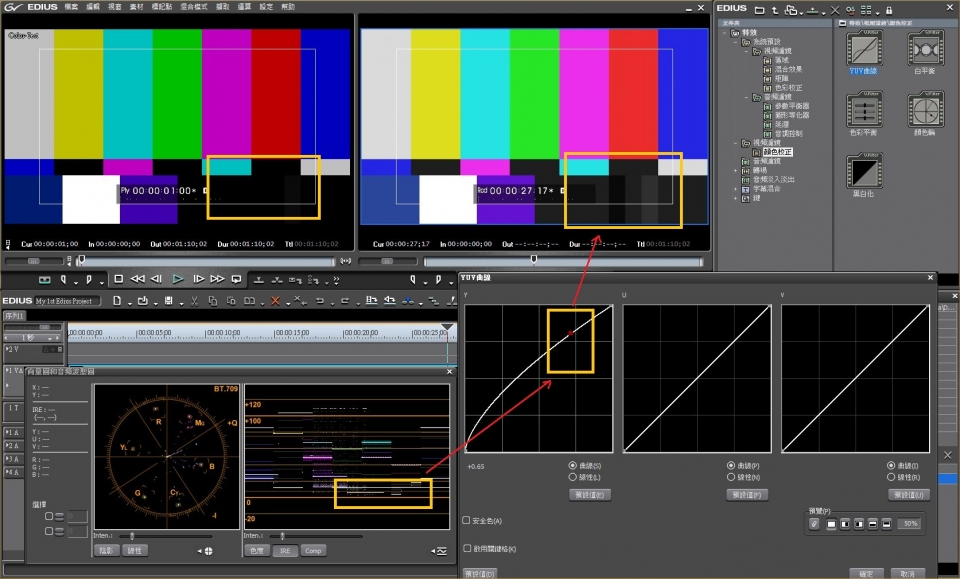Image resolution: width=960 pixels, height=579 pixels.
Task: Click the 確定 button in YUV dialog
Action: [x=866, y=573]
